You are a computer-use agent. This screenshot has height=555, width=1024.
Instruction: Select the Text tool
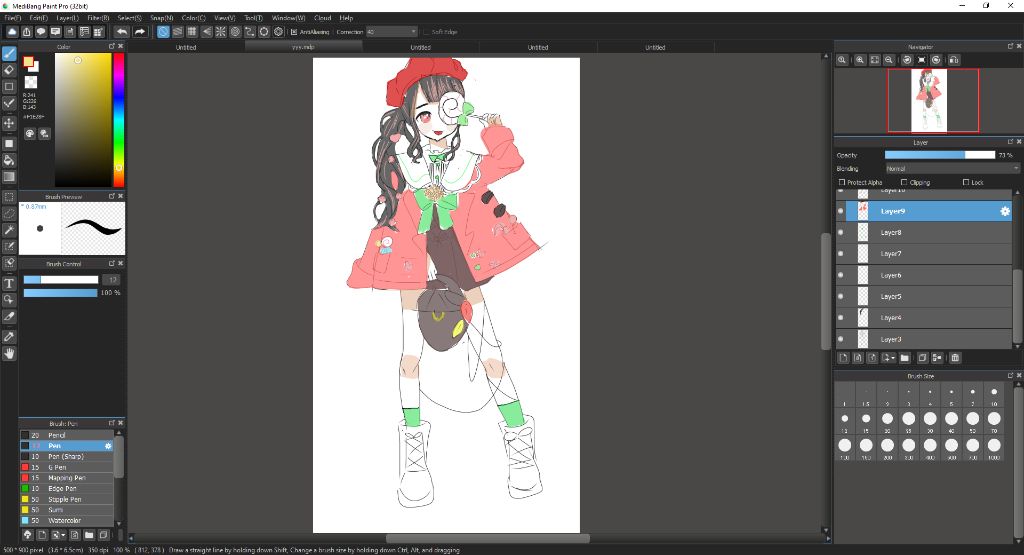[9, 283]
